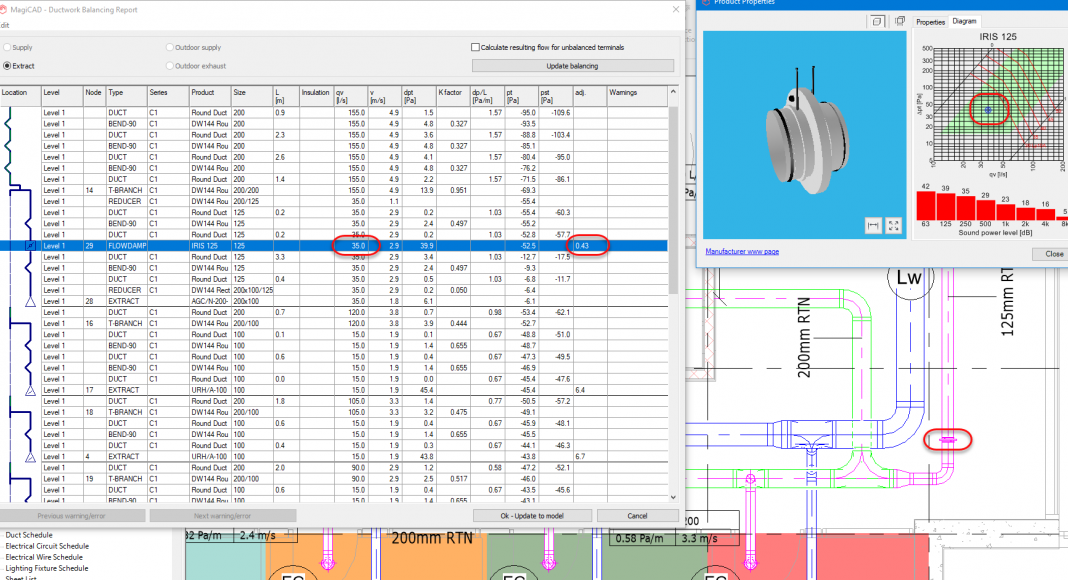Click the extract terminal triangle at node 17
The width and height of the screenshot is (1068, 580).
(31, 390)
